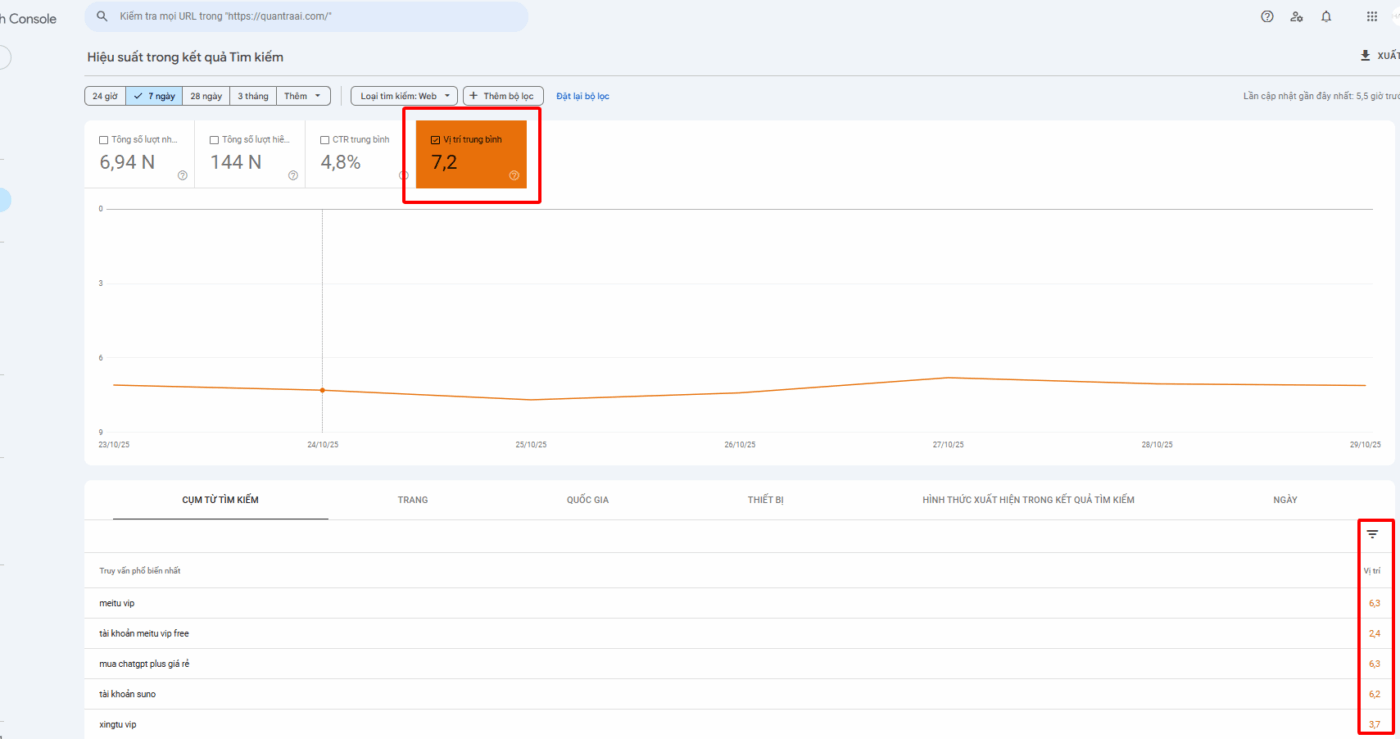Switch to the QUỐC GIA tab

(587, 500)
